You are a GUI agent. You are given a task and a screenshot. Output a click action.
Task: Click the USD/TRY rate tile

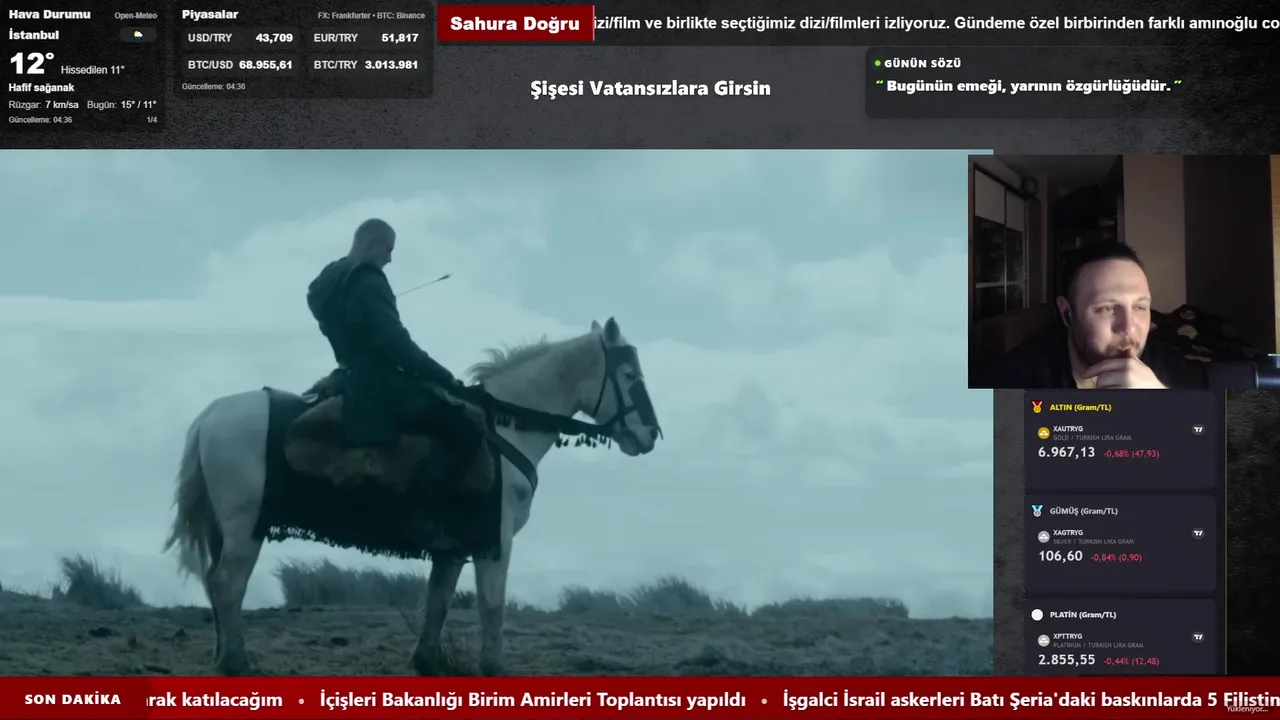(240, 38)
